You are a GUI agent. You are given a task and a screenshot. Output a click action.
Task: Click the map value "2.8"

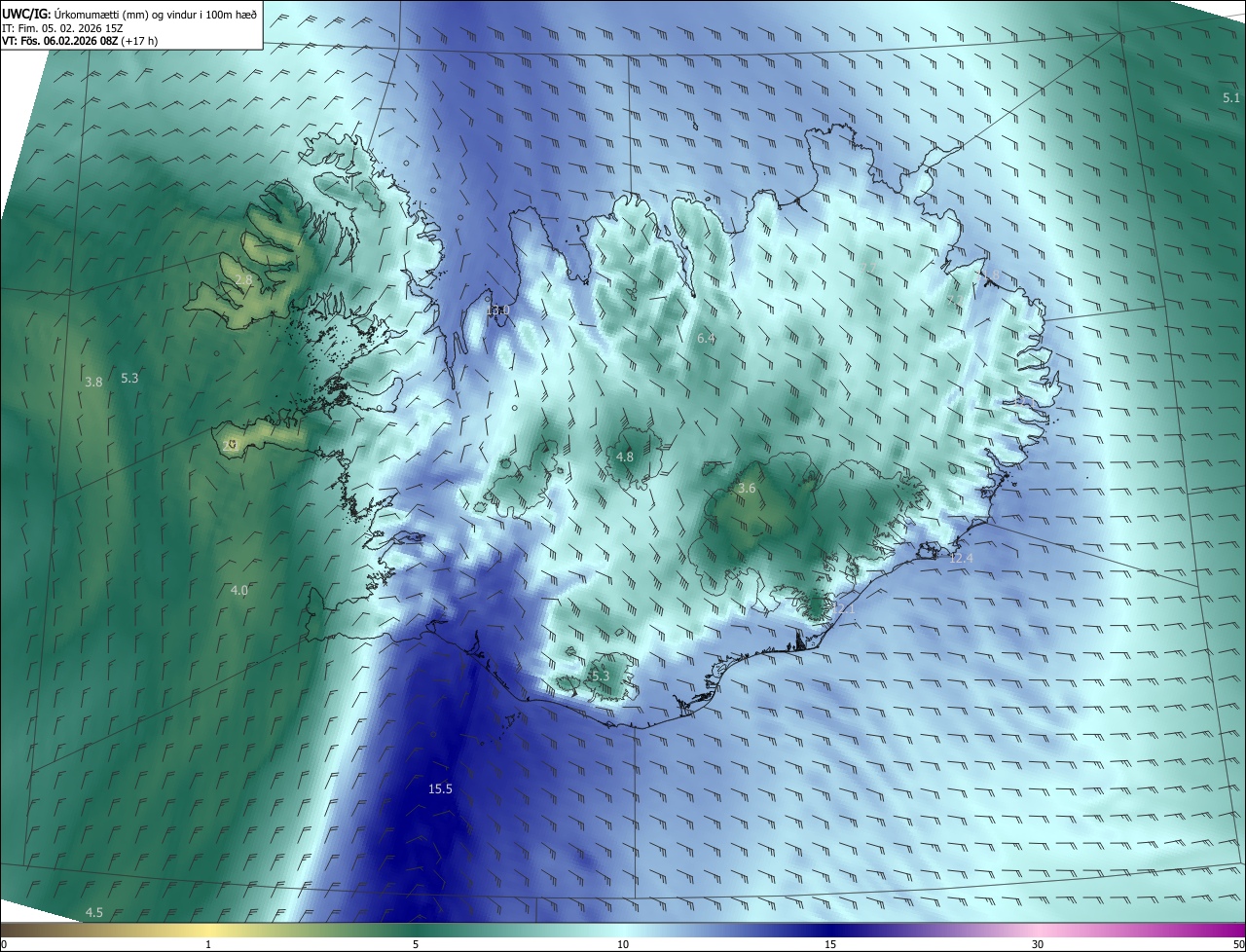pyautogui.click(x=243, y=279)
